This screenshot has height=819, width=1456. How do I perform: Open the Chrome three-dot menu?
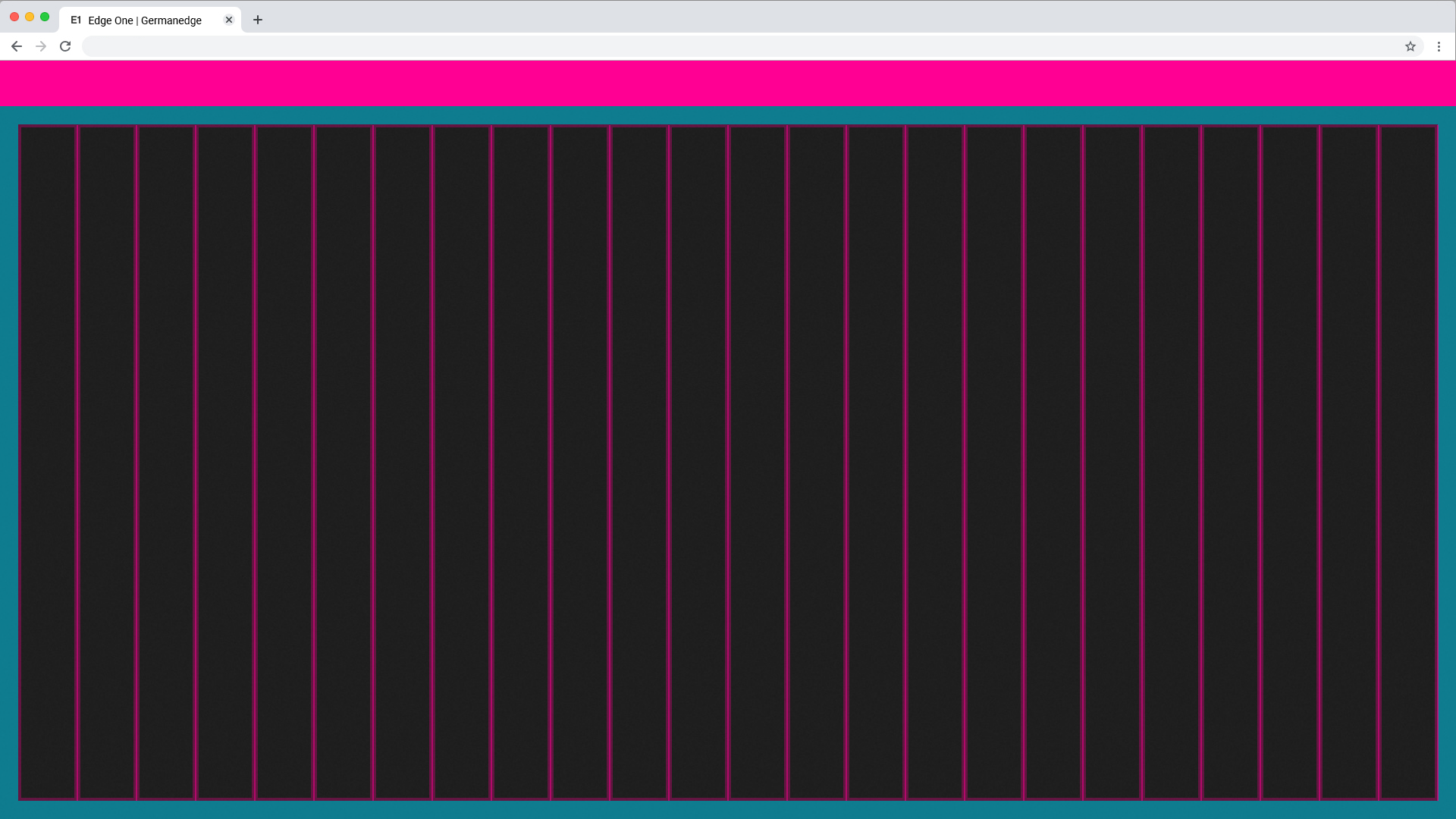(x=1439, y=46)
